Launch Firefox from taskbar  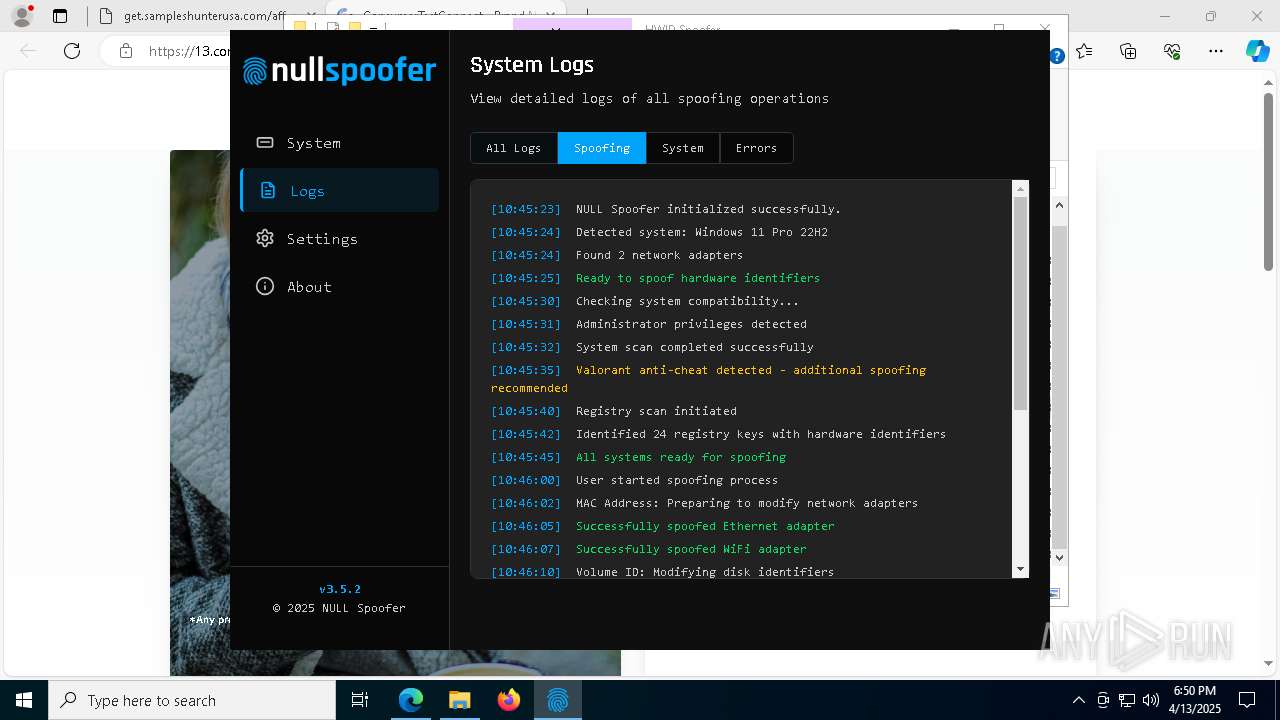pos(509,700)
